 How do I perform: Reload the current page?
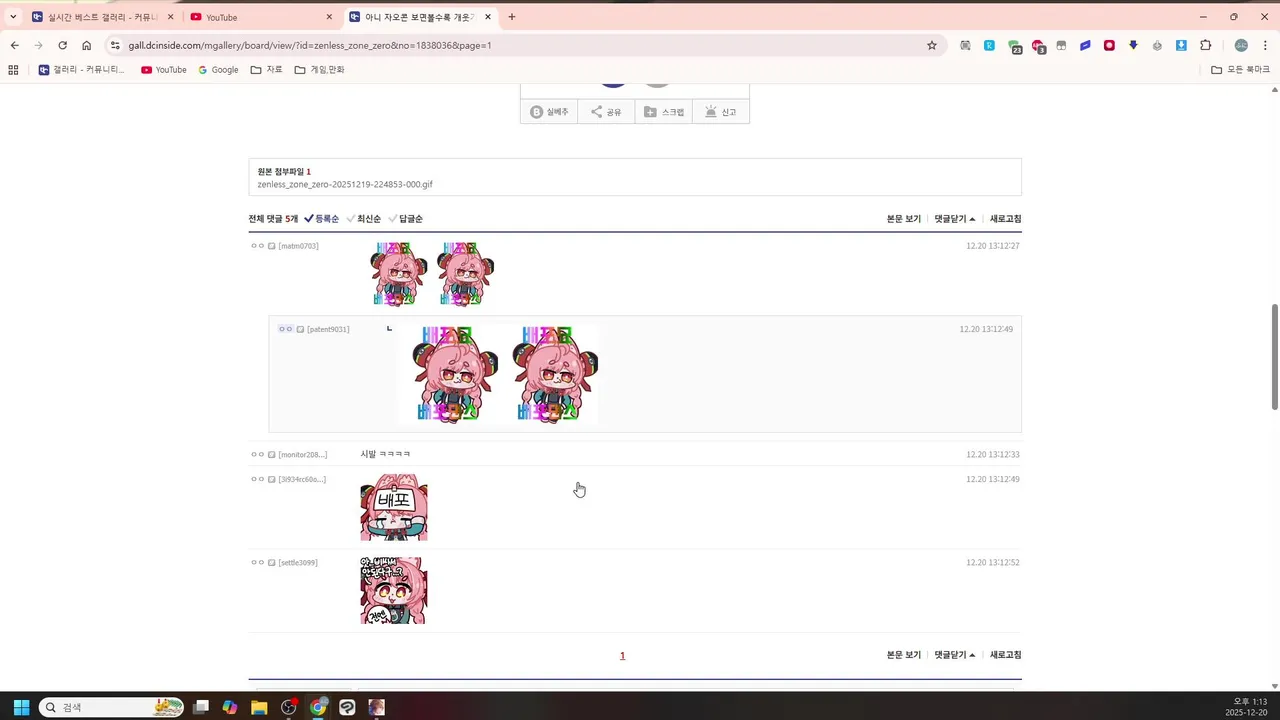coord(62,45)
